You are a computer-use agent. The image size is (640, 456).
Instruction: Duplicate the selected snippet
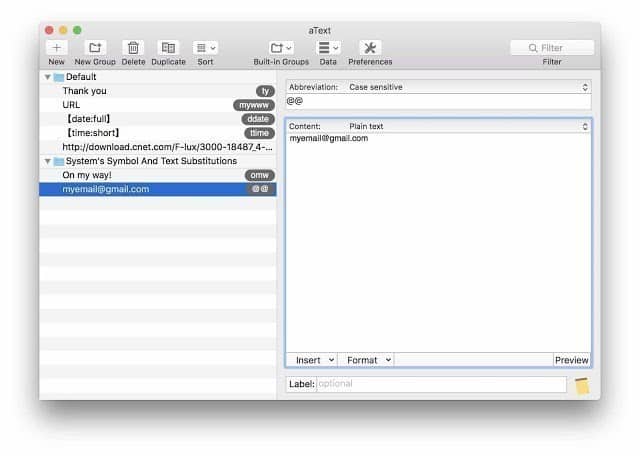point(168,48)
